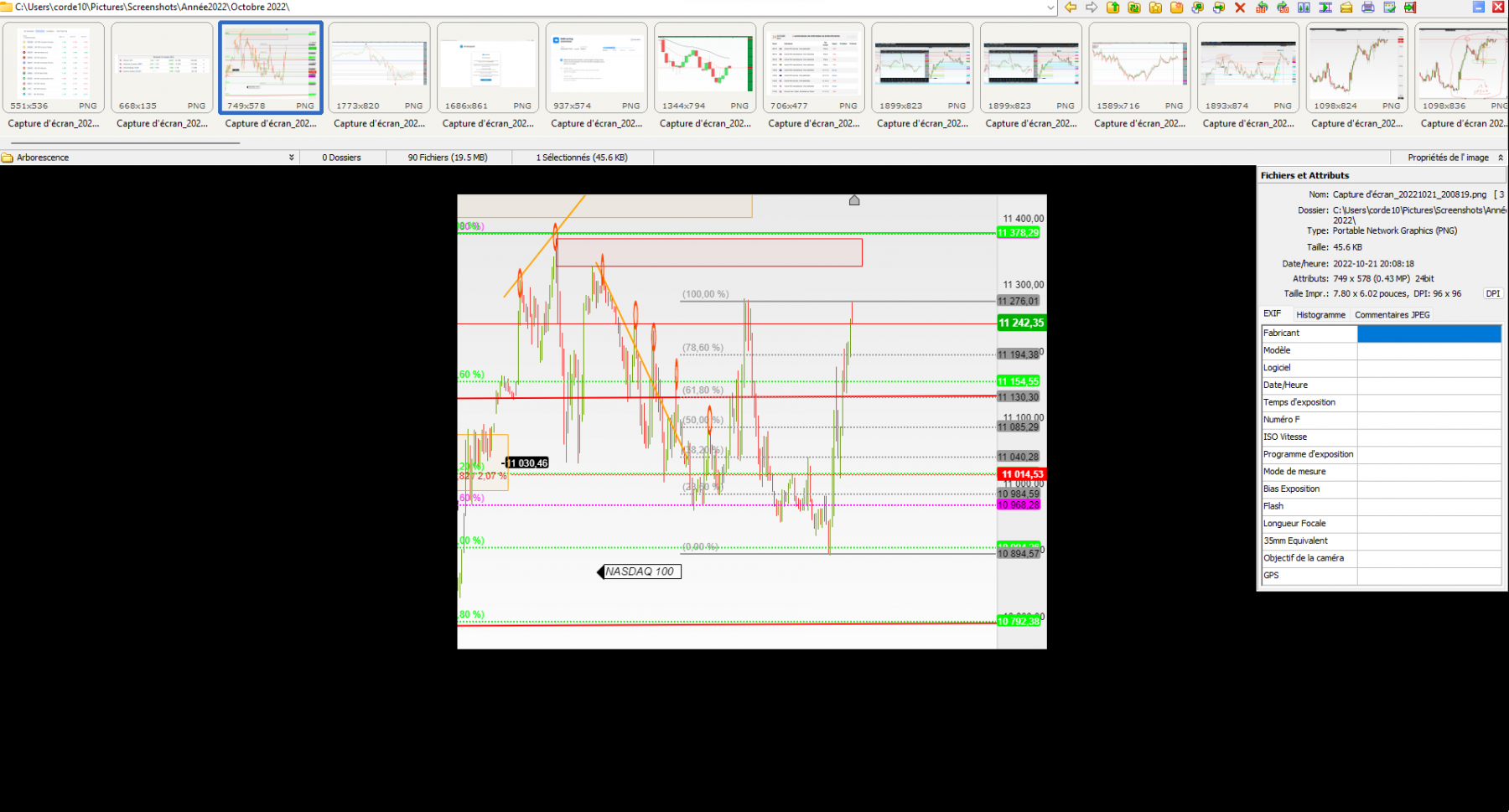Click the back arrow navigation icon
This screenshot has height=812, width=1509.
[x=1071, y=8]
